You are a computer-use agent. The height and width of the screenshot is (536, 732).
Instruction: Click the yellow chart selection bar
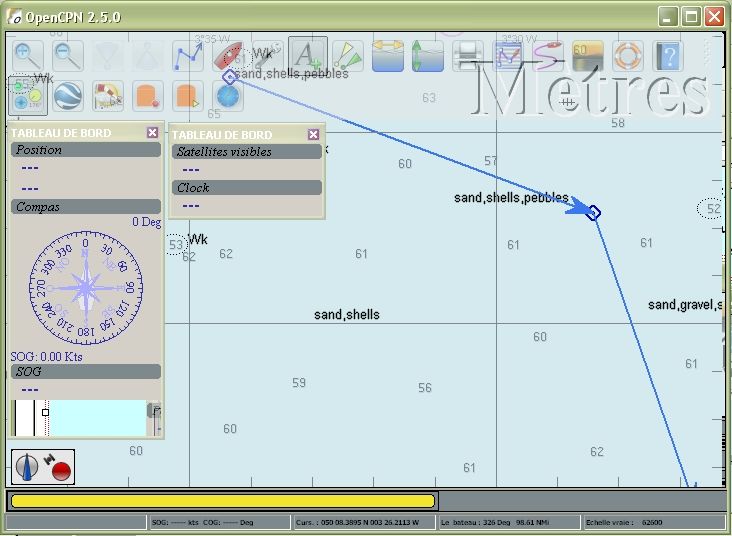pyautogui.click(x=223, y=501)
